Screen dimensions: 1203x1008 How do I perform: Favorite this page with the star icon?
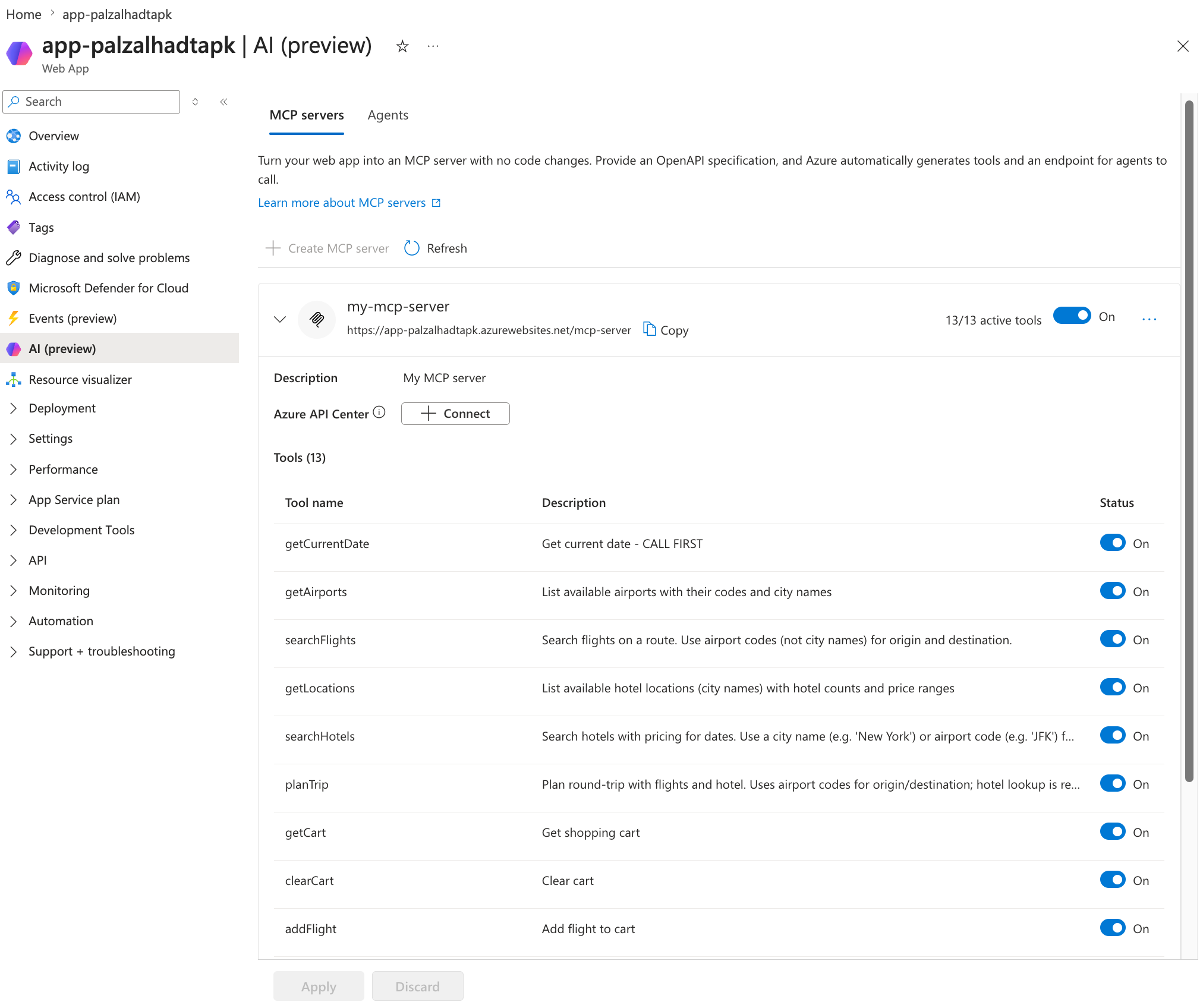402,46
